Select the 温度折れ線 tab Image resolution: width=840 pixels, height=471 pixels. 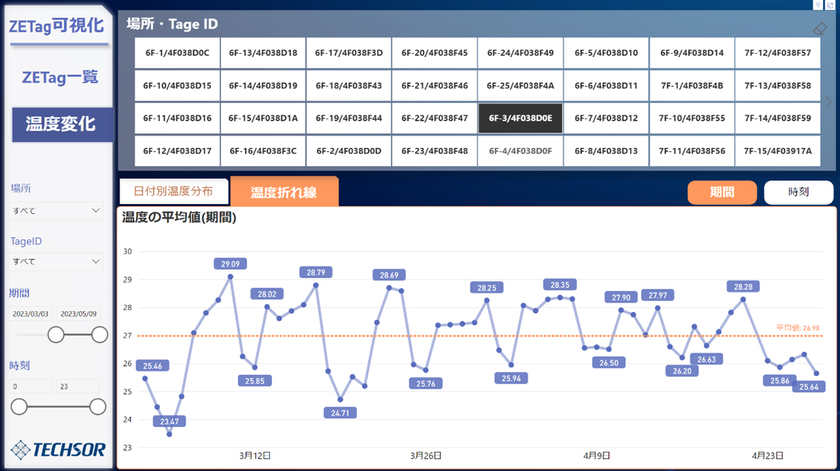click(284, 192)
